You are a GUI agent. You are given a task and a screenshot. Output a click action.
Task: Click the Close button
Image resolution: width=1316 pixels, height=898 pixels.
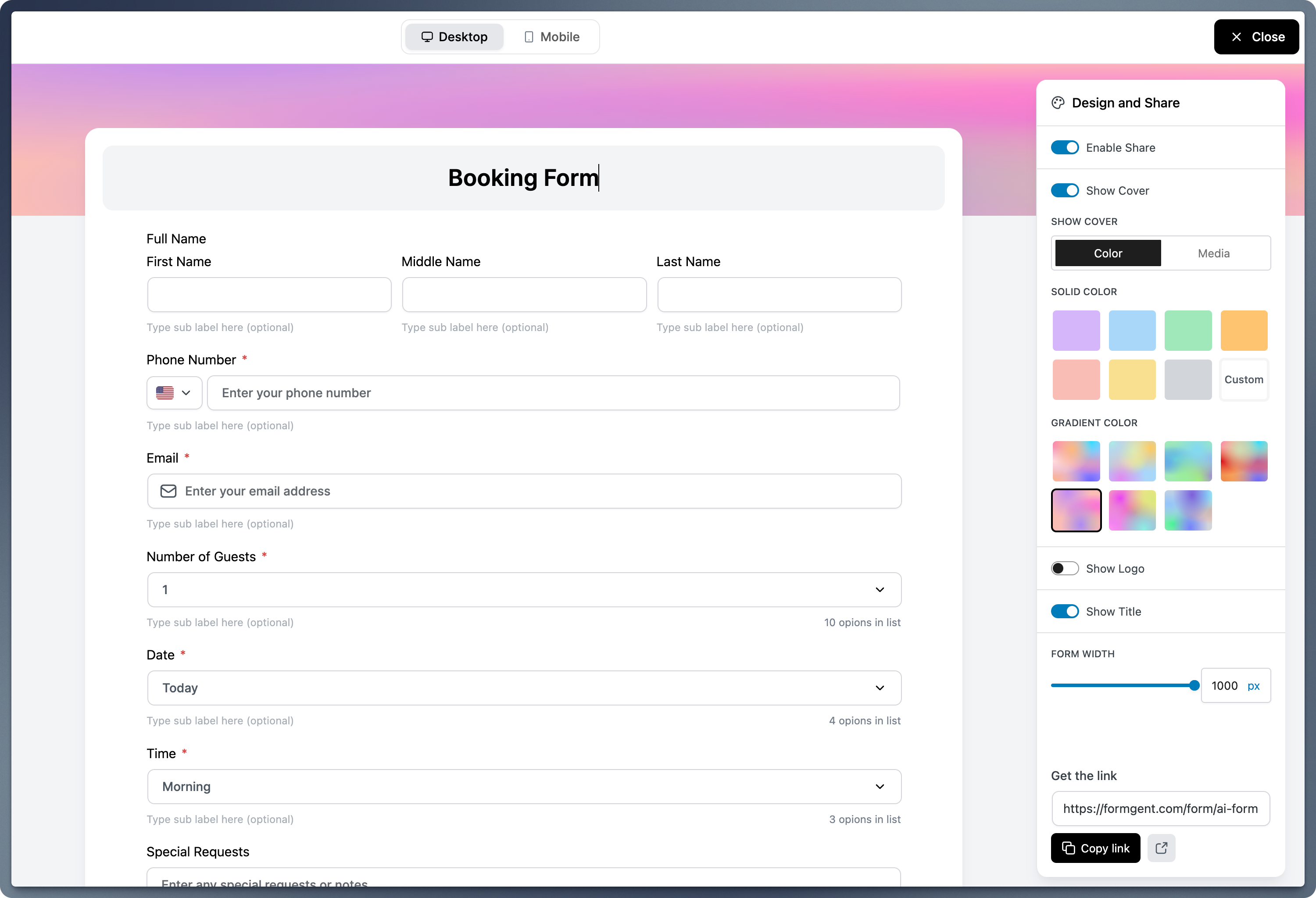[1256, 37]
